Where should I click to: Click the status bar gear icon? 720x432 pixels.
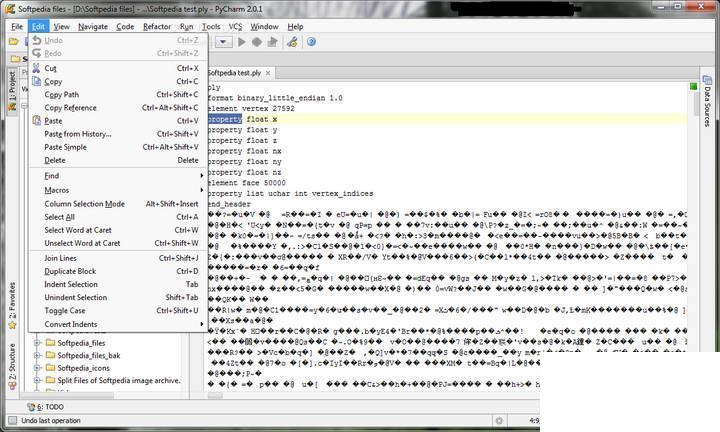click(x=499, y=420)
